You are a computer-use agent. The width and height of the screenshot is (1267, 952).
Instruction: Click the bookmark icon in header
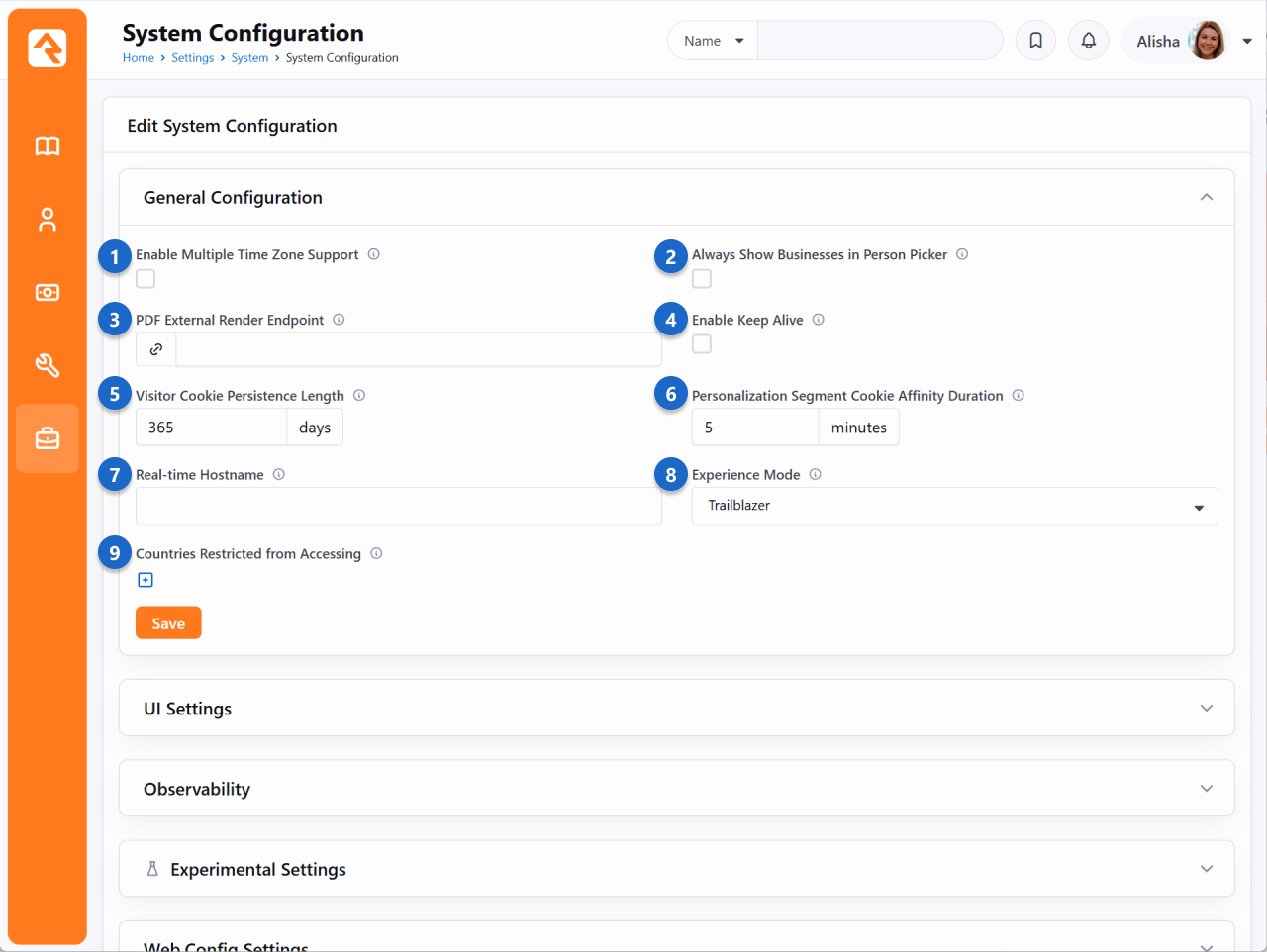(1035, 41)
